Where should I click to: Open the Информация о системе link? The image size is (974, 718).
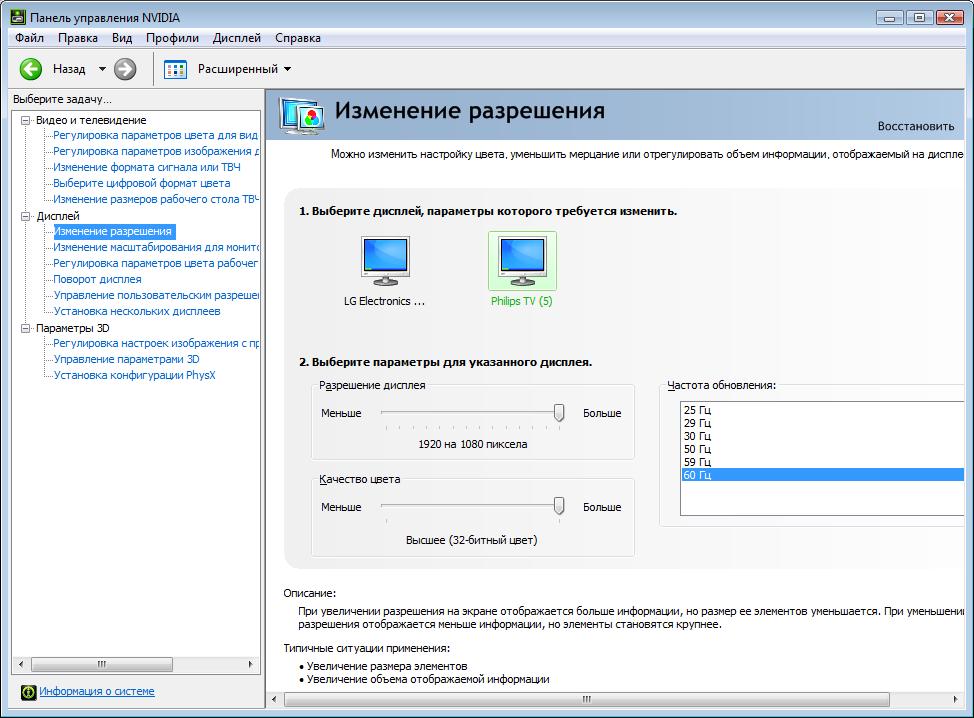97,691
